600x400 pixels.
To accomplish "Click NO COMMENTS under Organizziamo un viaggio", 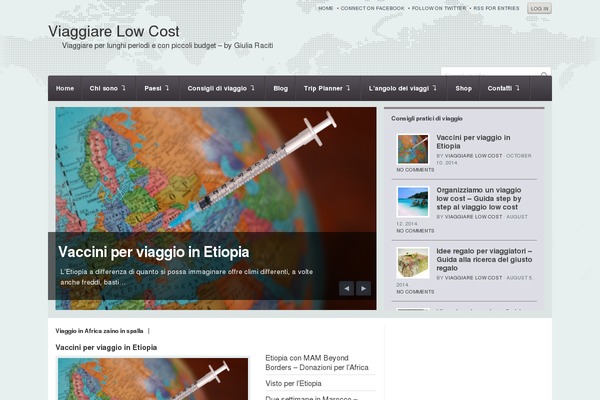I will point(415,231).
